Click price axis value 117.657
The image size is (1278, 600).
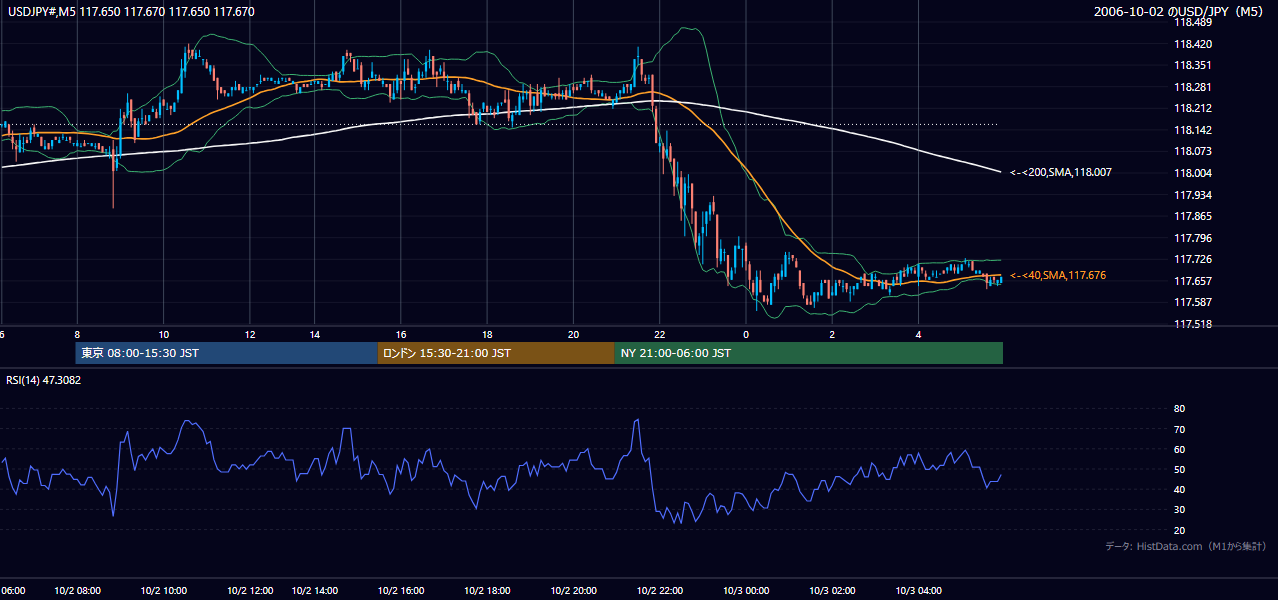[x=1192, y=281]
